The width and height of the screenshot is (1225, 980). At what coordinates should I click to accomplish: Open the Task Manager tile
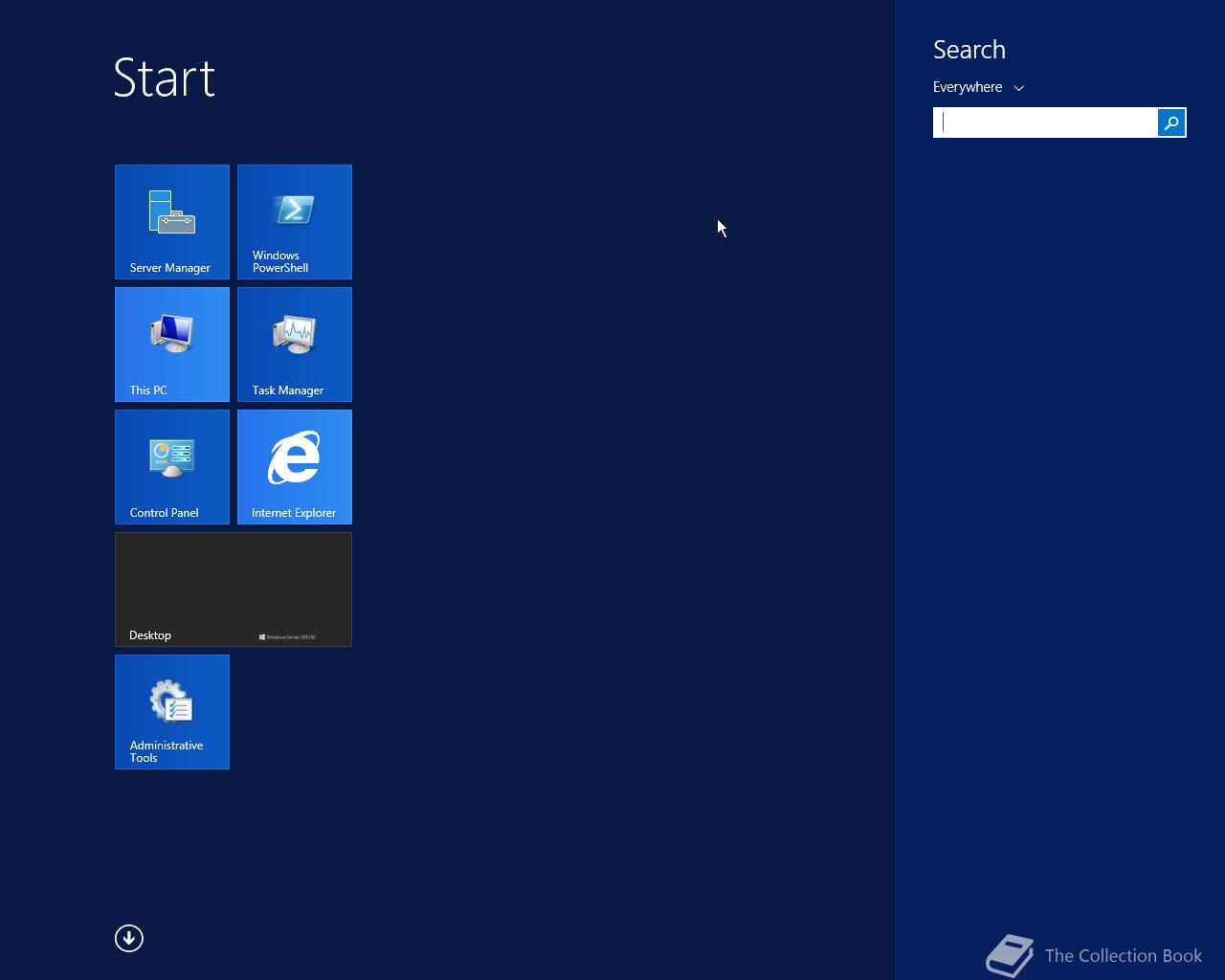coord(295,345)
